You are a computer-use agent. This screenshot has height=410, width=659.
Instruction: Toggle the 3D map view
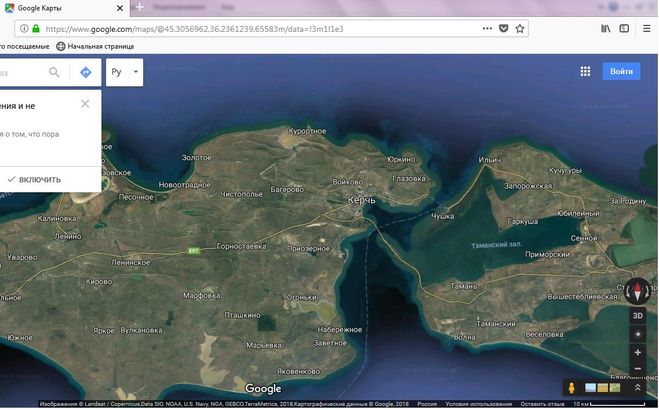(637, 314)
